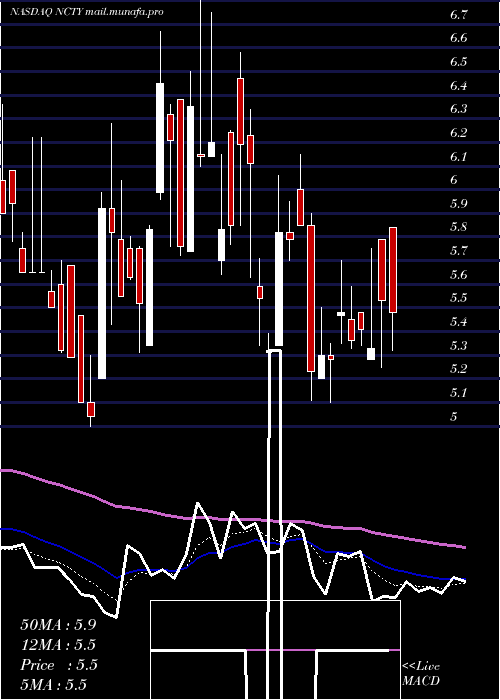Viewport: 500px width, 700px height.
Task: Click the 5MA : 5.5 legend text
Action: point(53,685)
